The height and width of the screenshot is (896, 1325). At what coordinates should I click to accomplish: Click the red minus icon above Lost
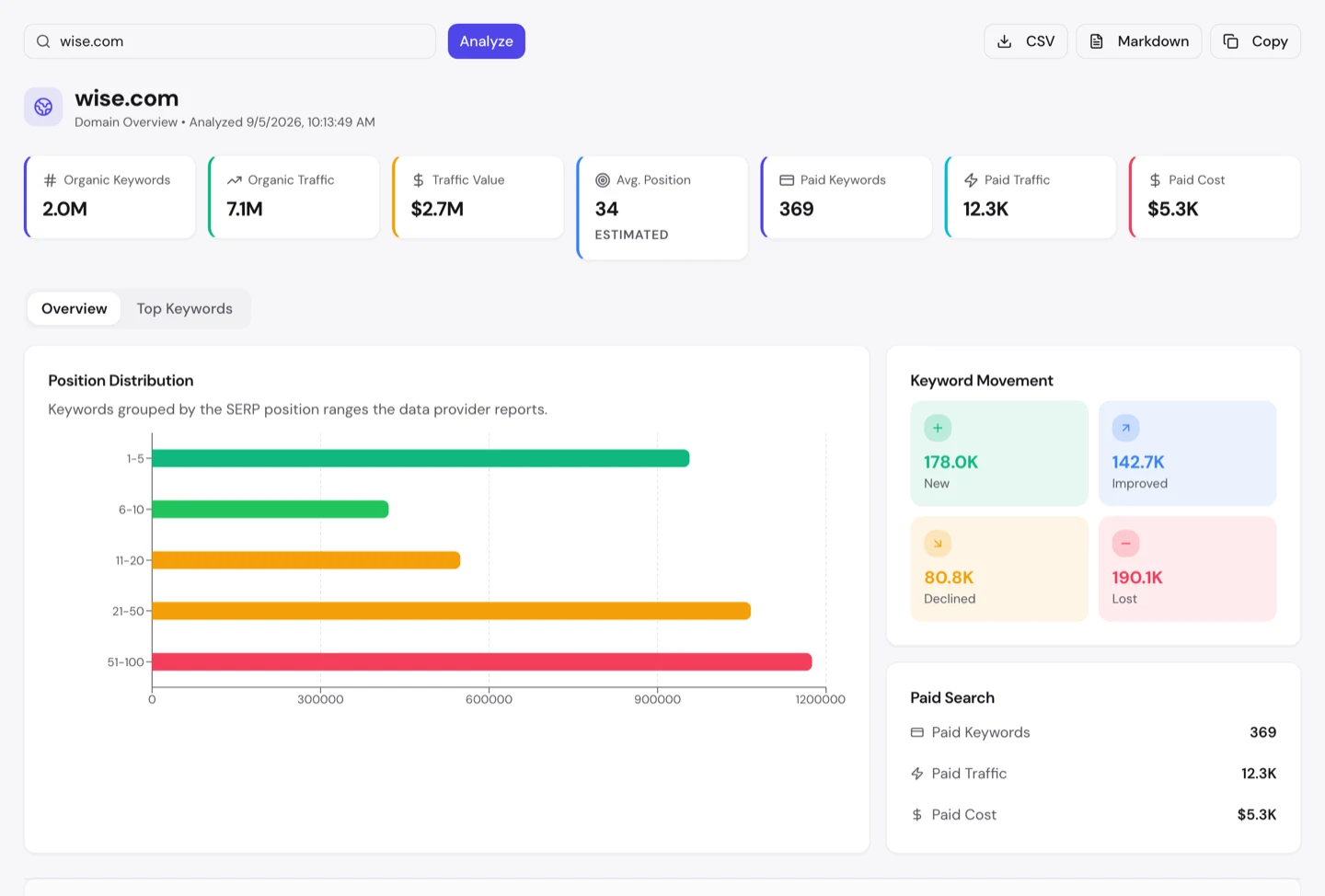[x=1125, y=544]
